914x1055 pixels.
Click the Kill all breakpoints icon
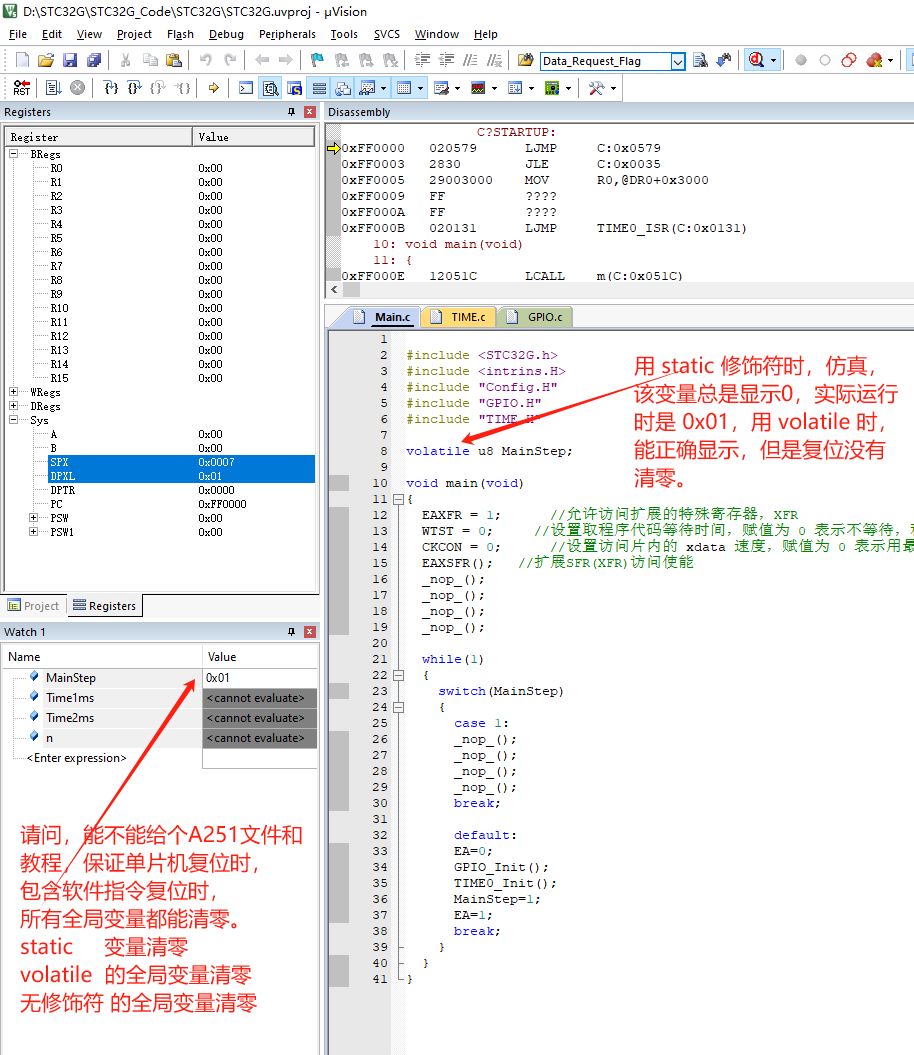[x=874, y=61]
